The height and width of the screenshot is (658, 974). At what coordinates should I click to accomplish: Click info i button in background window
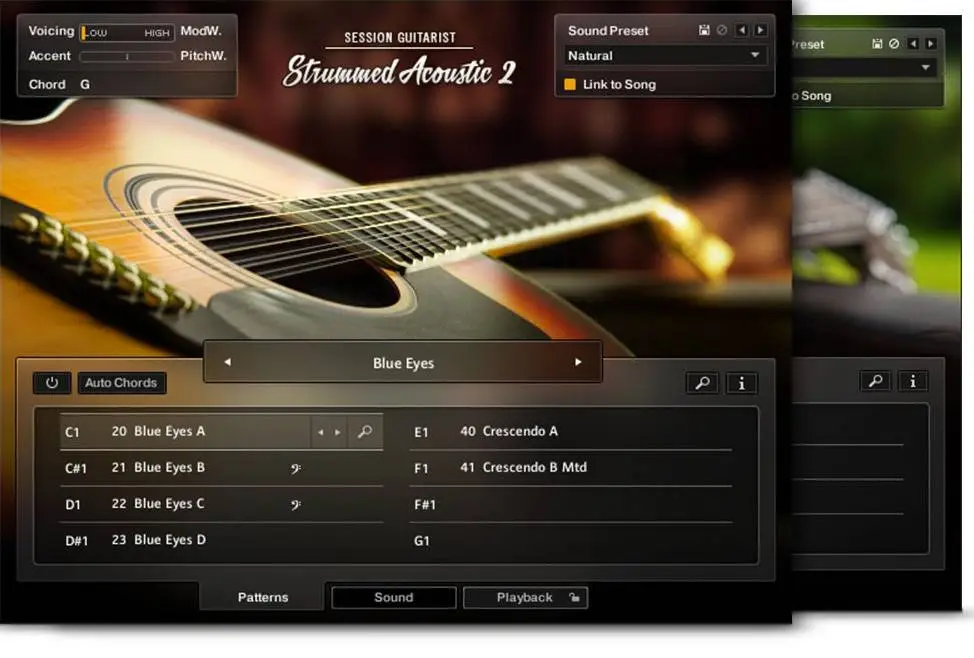[x=913, y=381]
